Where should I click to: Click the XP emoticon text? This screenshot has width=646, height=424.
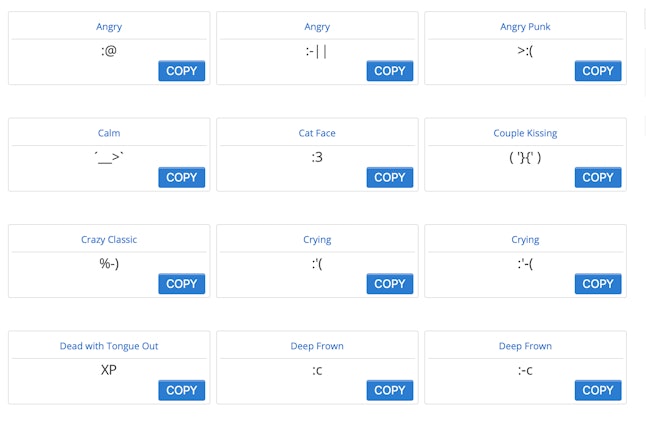(109, 370)
